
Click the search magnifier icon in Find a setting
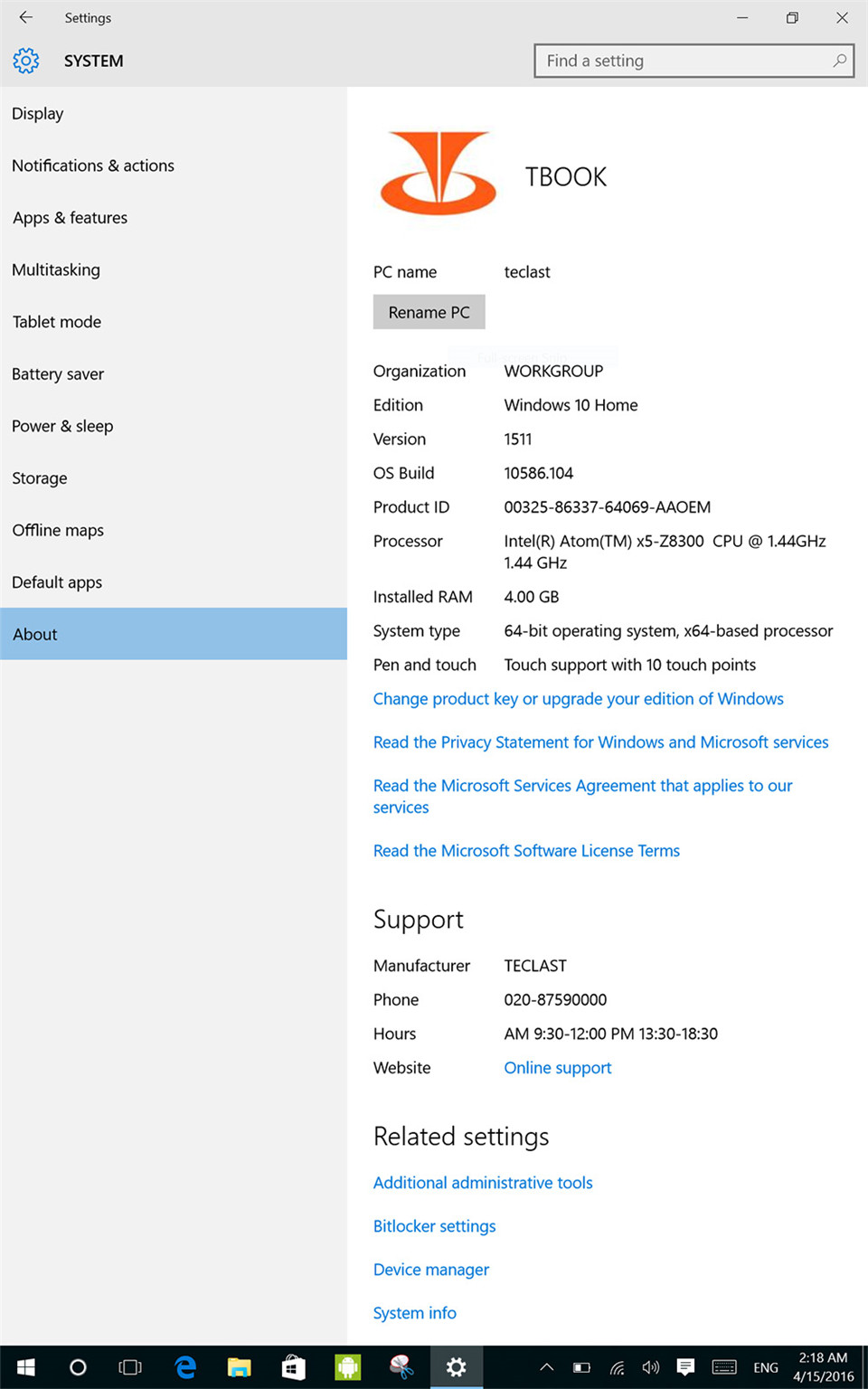(839, 61)
